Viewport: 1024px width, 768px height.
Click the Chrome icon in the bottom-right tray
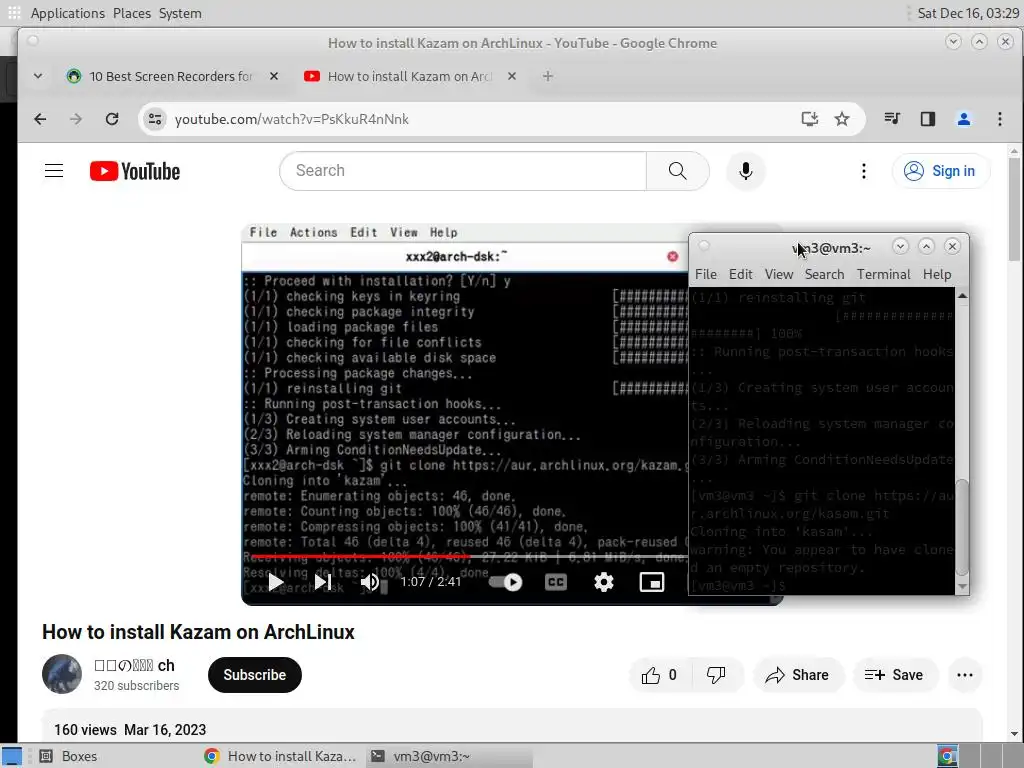[x=948, y=756]
